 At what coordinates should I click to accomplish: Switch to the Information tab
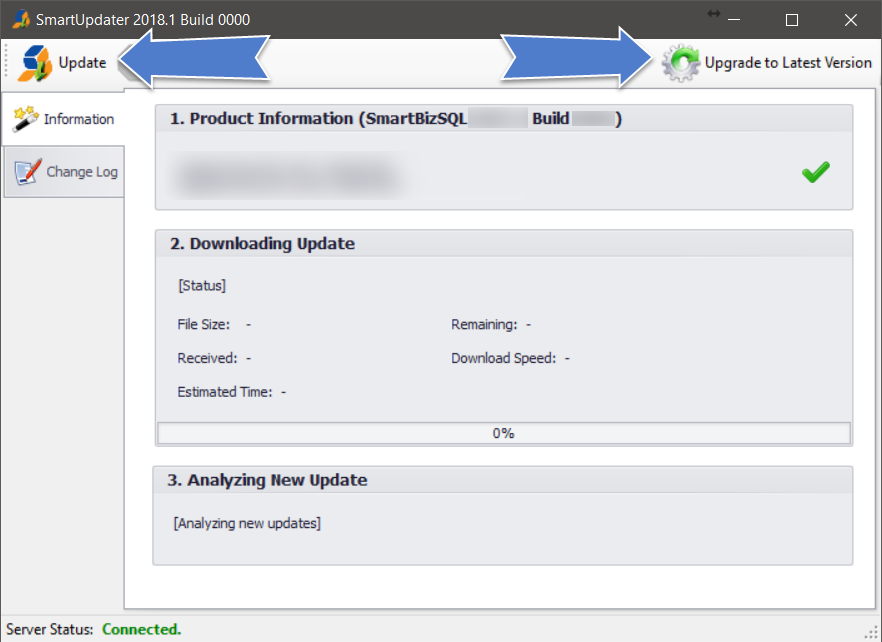(63, 119)
